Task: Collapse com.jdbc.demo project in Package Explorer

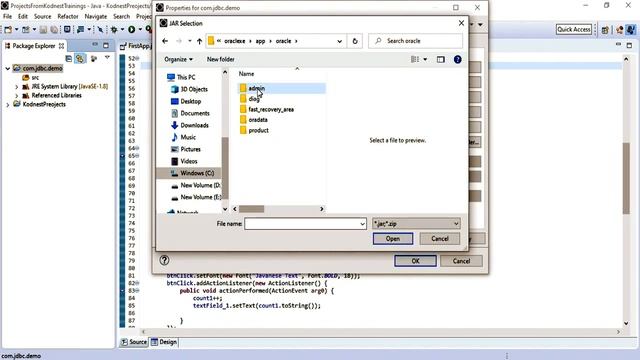Action: (x=8, y=69)
